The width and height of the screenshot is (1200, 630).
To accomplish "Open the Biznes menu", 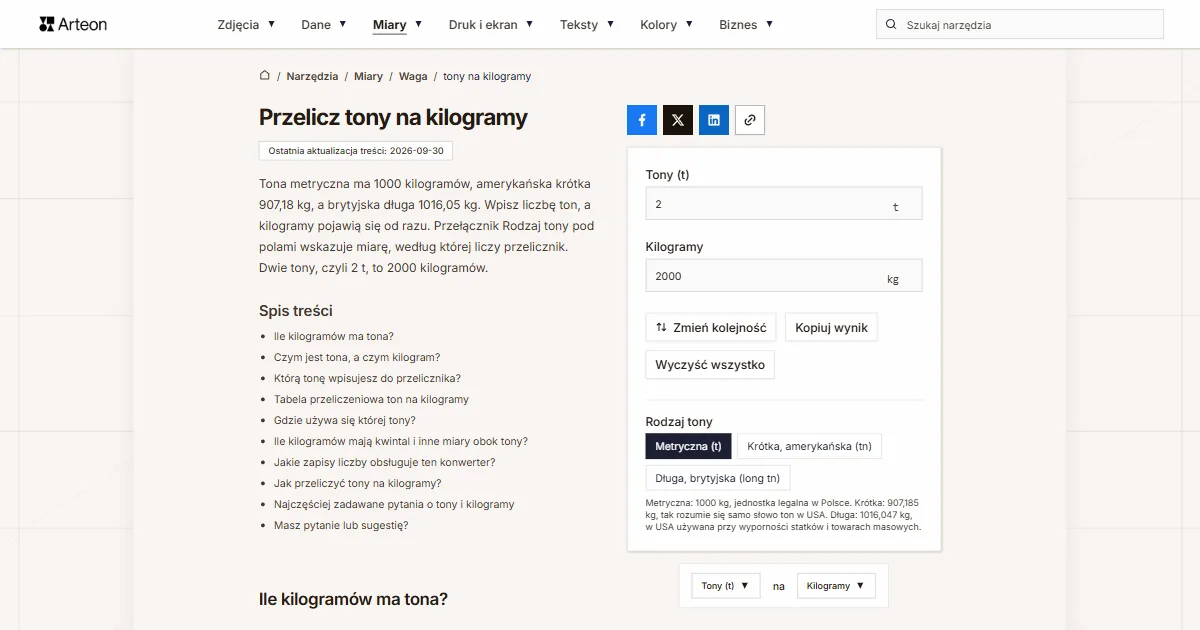I will 746,25.
